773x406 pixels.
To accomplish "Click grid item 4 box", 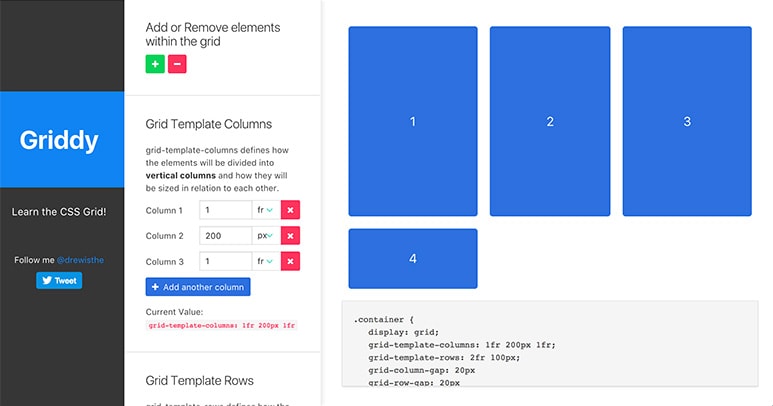I will point(412,258).
